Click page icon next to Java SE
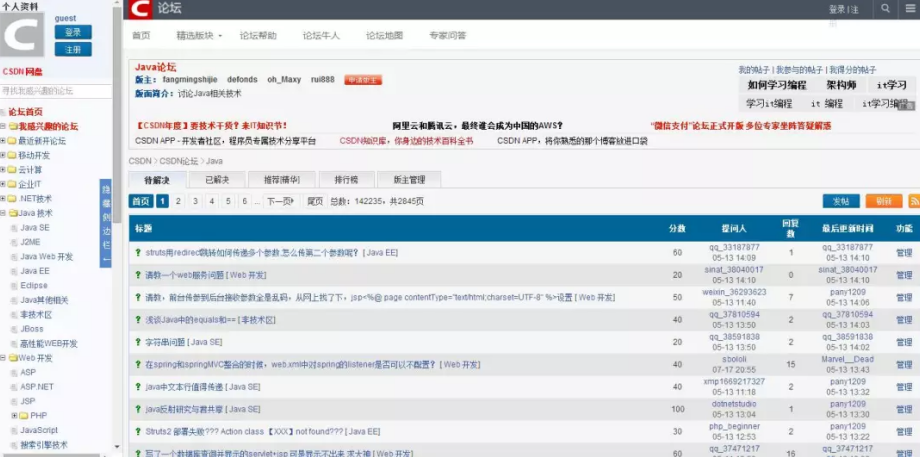This screenshot has height=457, width=920. tap(13, 228)
